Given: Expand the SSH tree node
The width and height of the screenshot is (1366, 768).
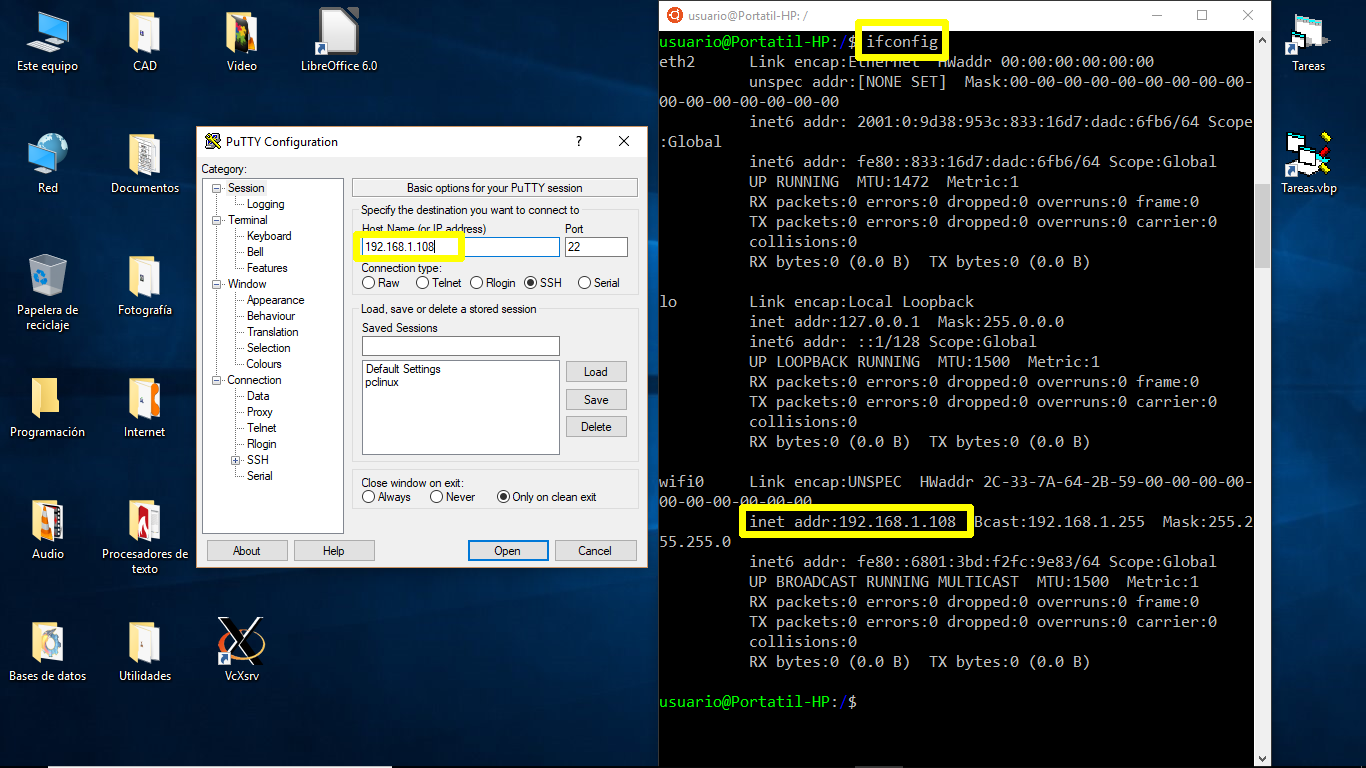Looking at the screenshot, I should pyautogui.click(x=236, y=460).
